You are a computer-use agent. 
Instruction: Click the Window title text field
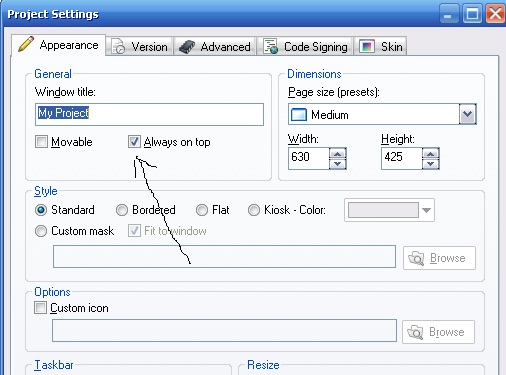click(x=149, y=114)
